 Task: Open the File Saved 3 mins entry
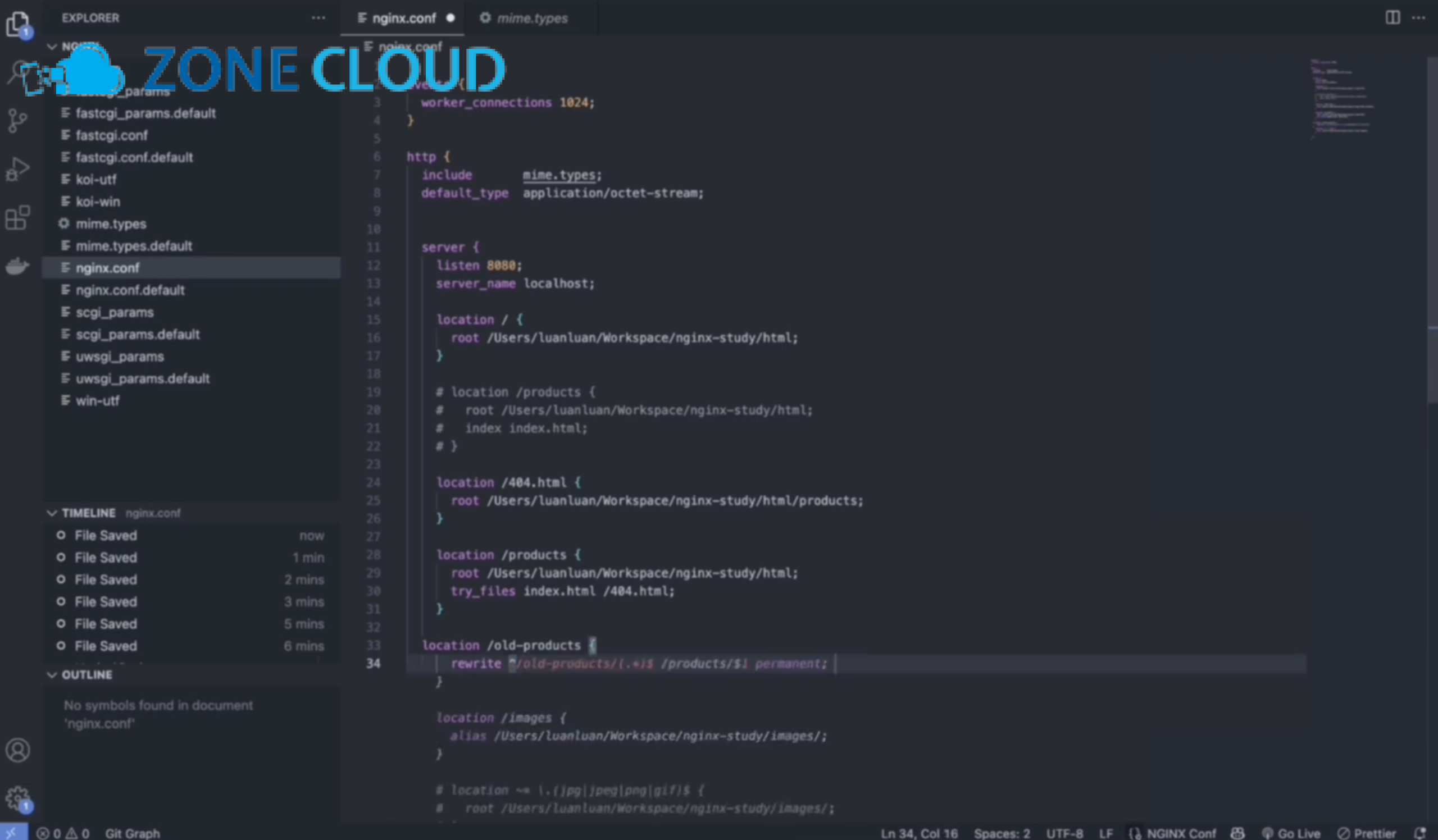pos(192,602)
